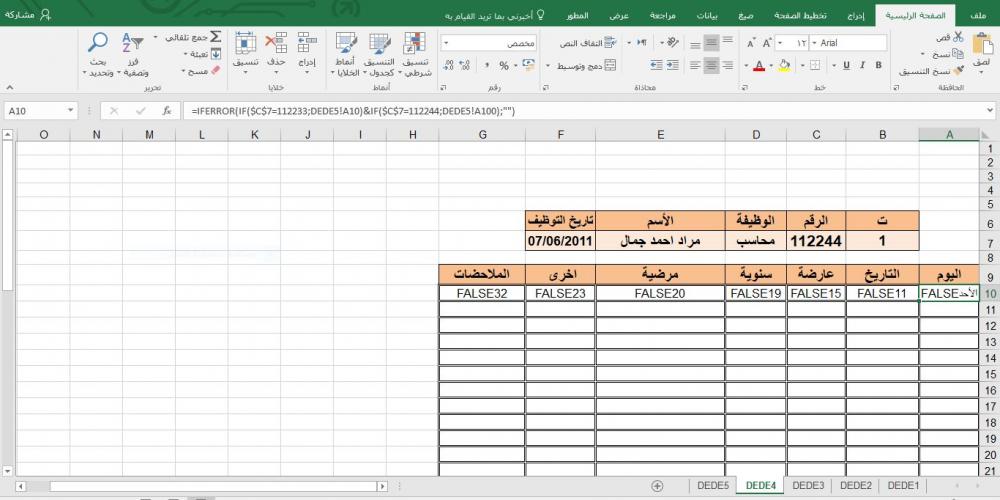Click the Cut (قص) scissors icon
Viewport: 1000px width, 500px height.
(x=957, y=37)
